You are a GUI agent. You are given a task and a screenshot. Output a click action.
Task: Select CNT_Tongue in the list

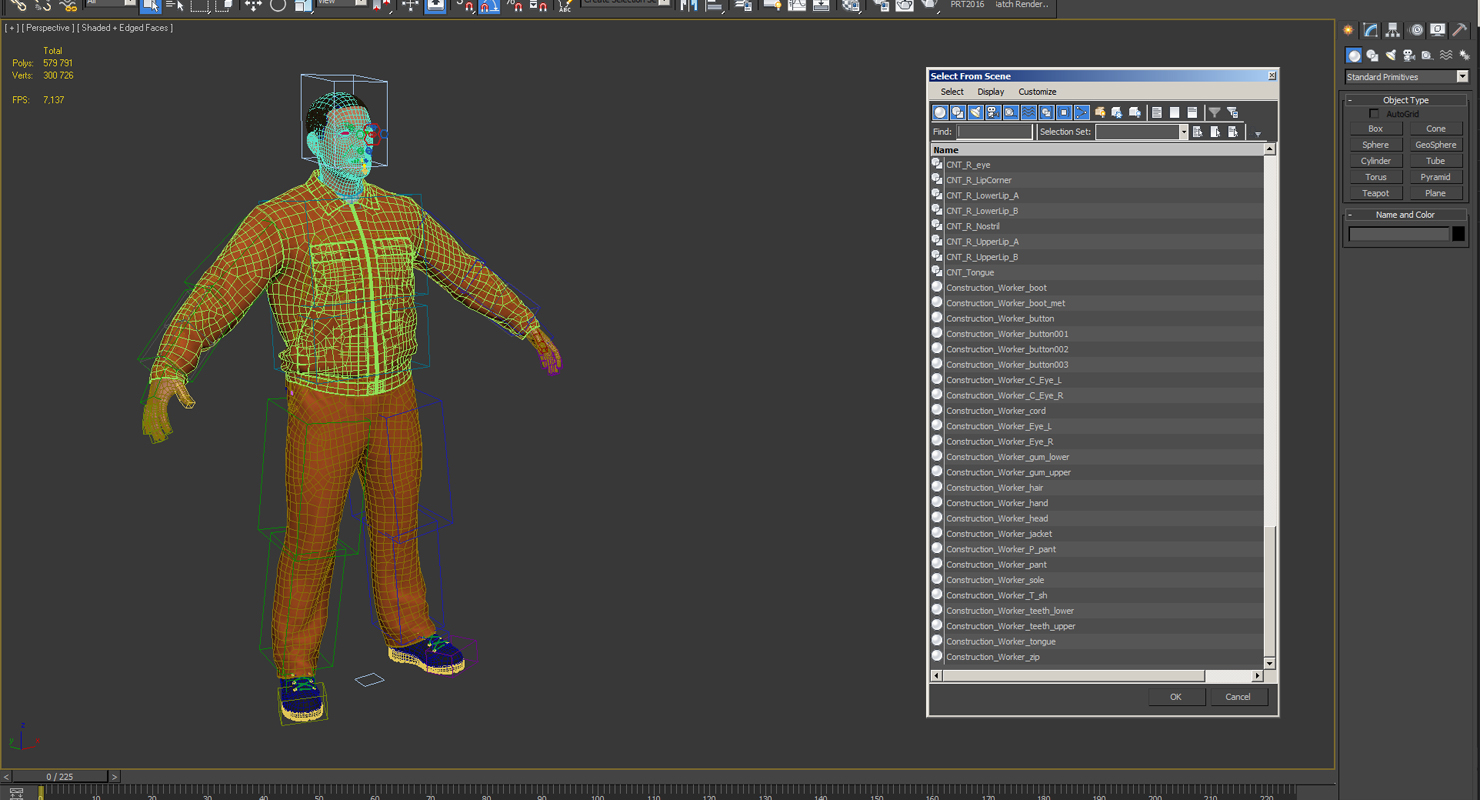tap(1097, 272)
